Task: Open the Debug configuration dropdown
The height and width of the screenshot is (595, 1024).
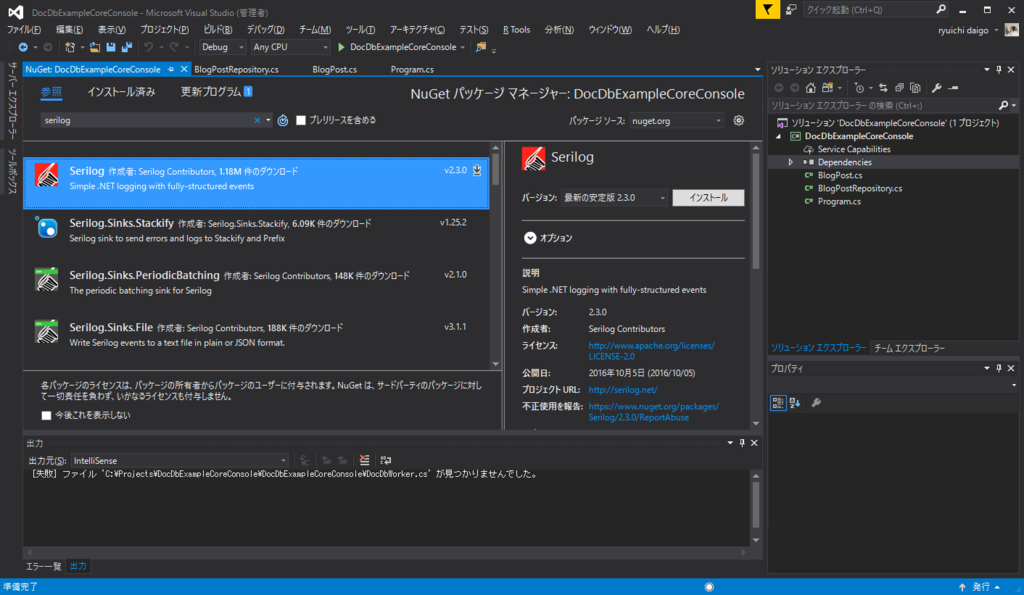Action: click(x=222, y=47)
